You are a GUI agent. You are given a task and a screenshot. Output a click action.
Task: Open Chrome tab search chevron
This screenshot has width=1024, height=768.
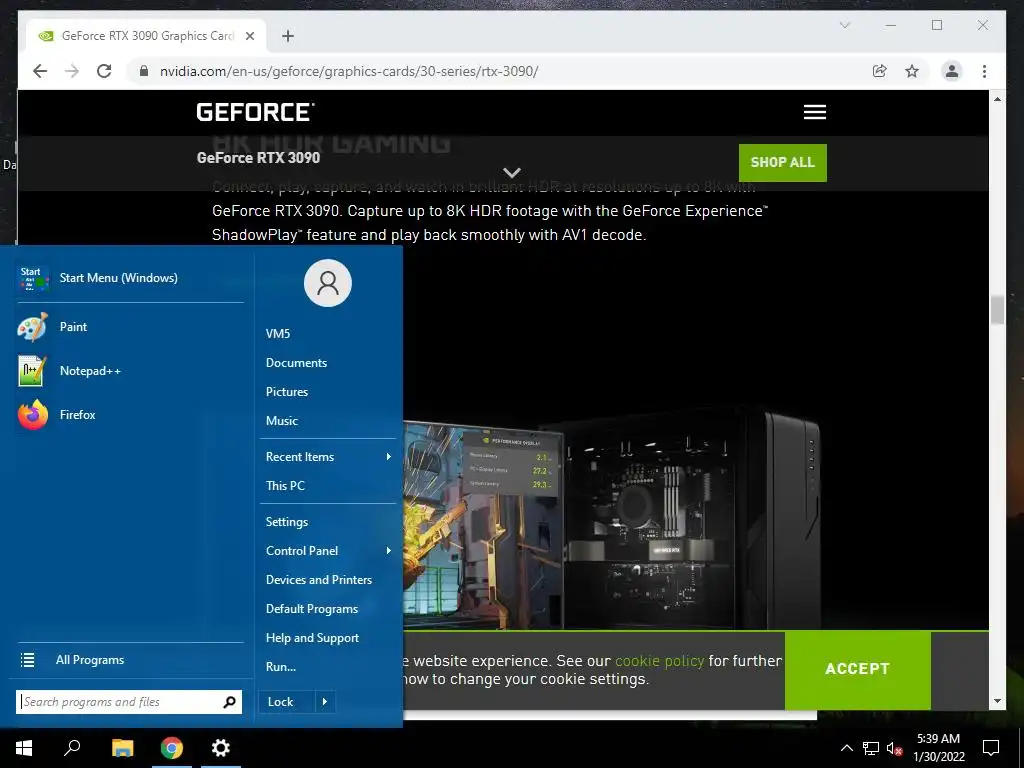[x=844, y=25]
